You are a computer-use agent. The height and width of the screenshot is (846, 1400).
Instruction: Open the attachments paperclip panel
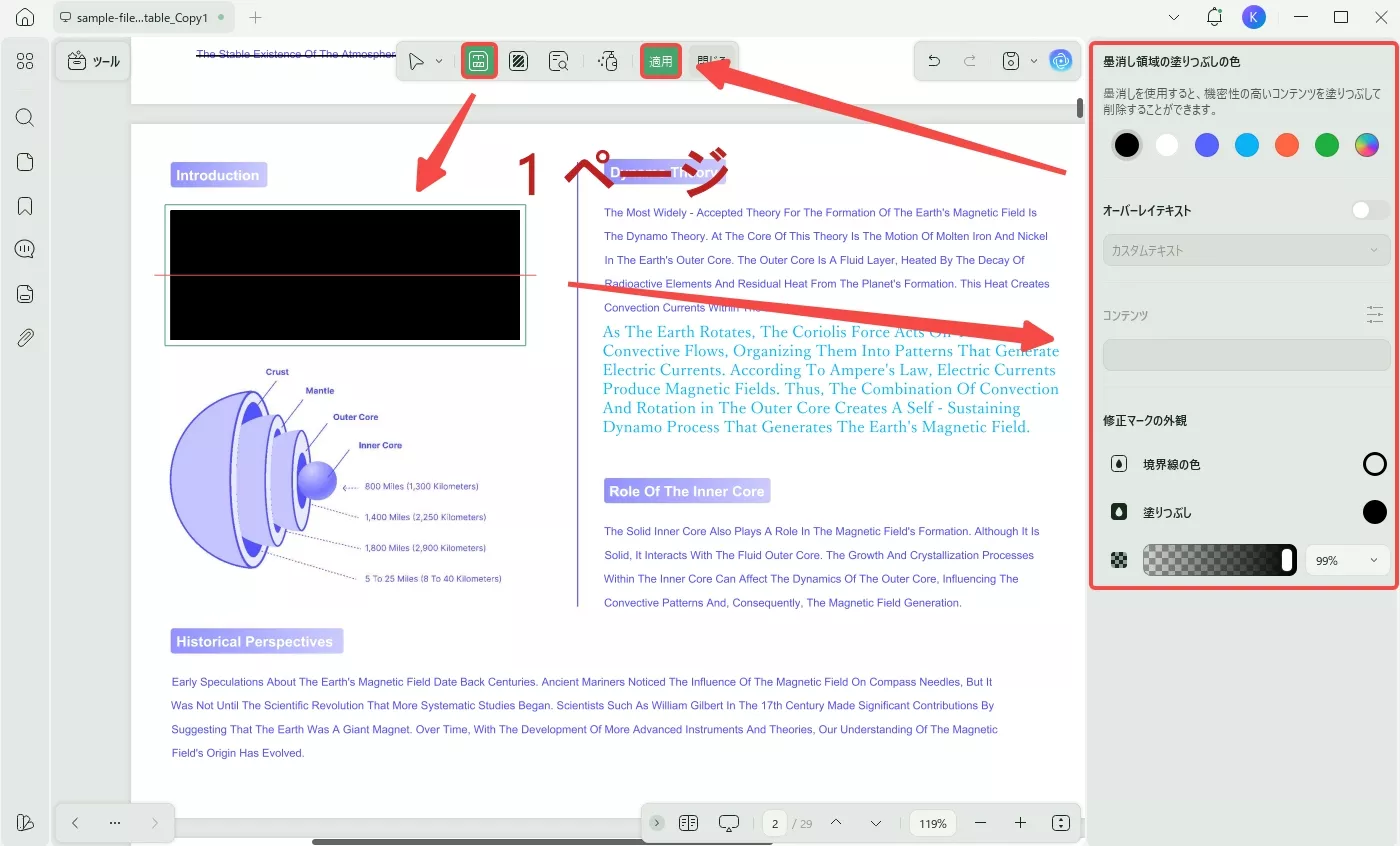[x=25, y=338]
